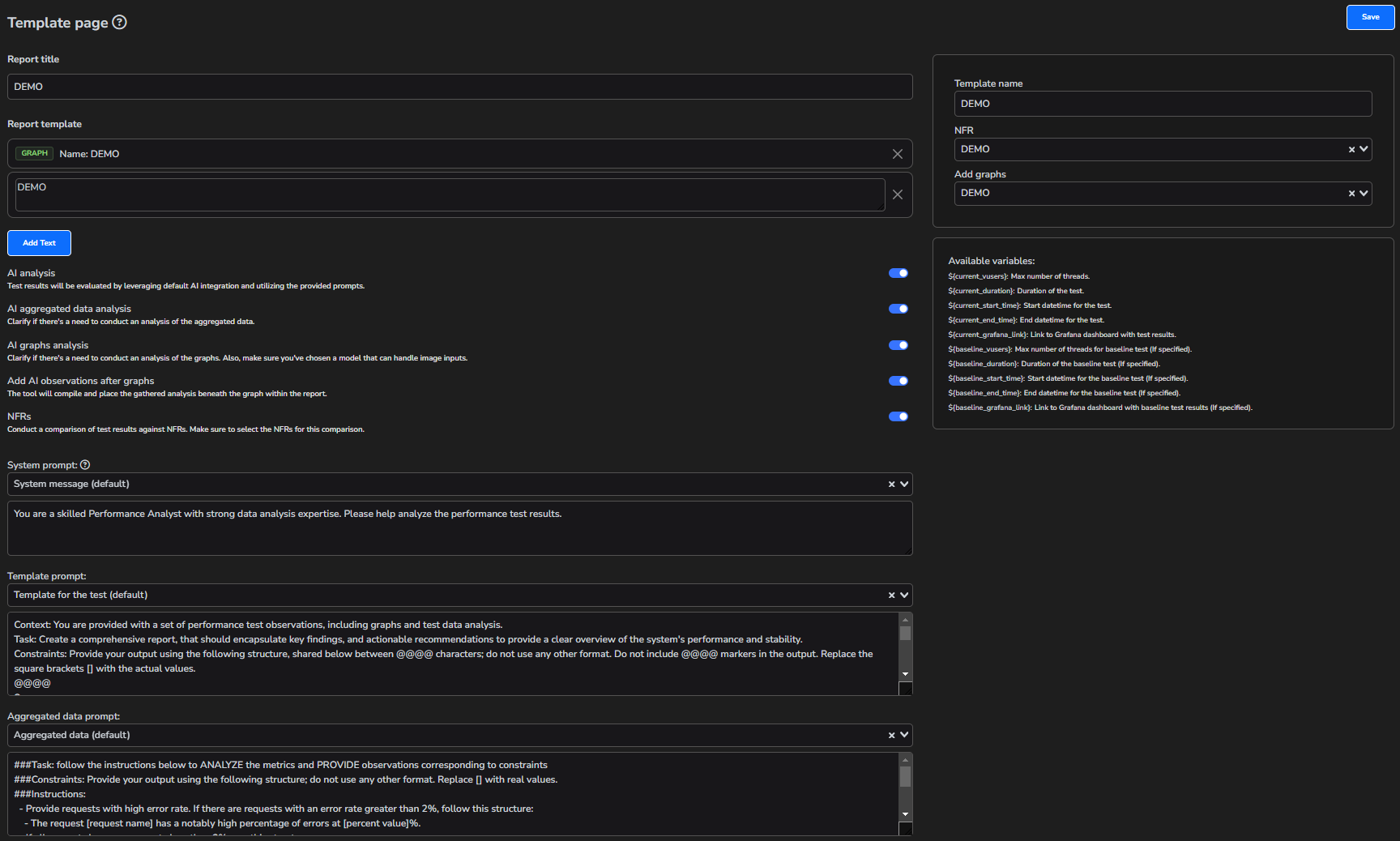
Task: Toggle AI aggregated data analysis switch
Action: pos(898,309)
